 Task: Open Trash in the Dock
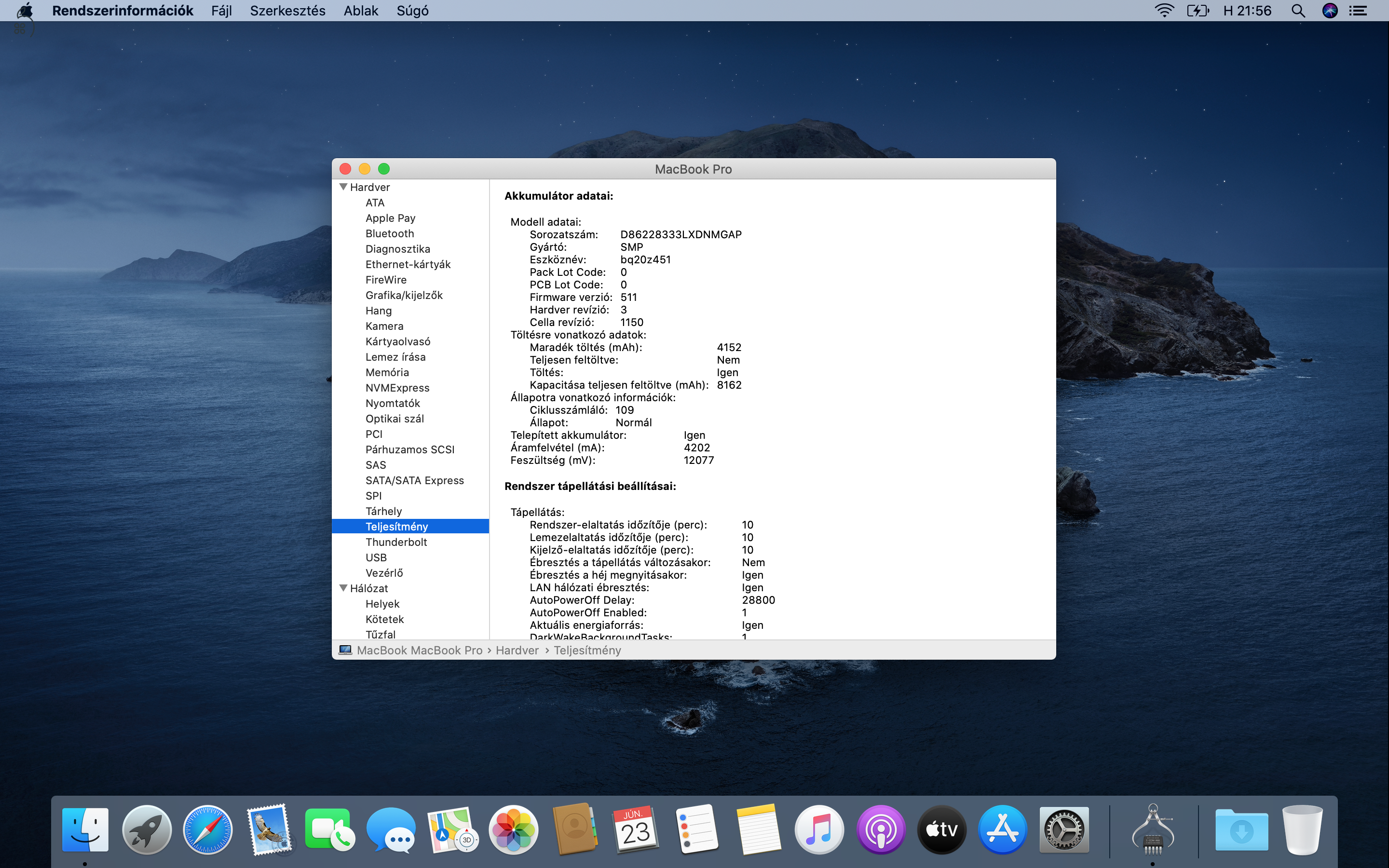(1302, 829)
